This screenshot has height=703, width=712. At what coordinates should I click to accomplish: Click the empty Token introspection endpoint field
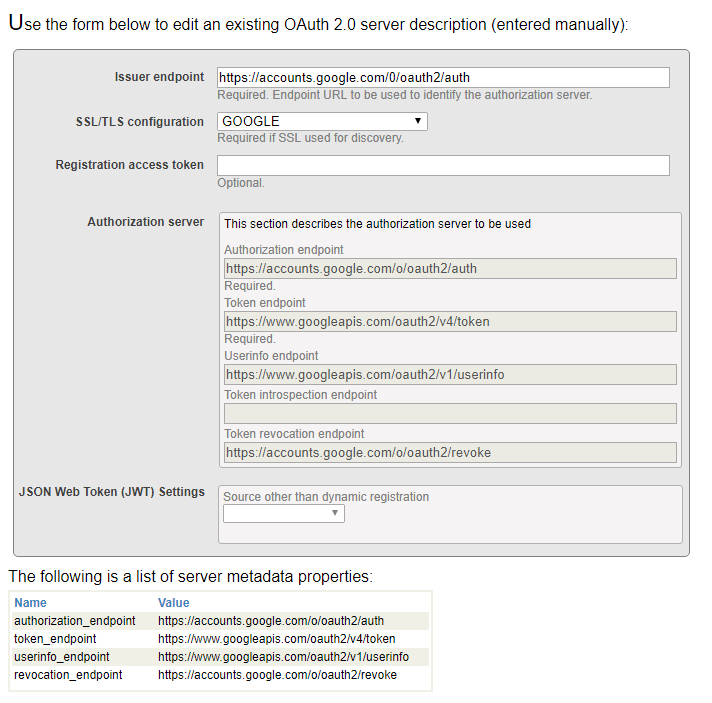coord(450,413)
